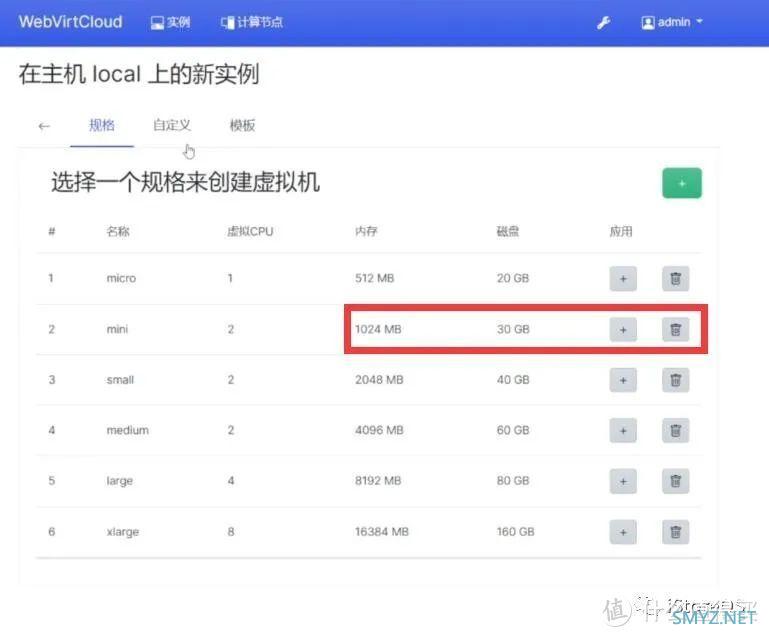The image size is (769, 637).
Task: Apply the micro flavor plus button
Action: click(x=623, y=279)
